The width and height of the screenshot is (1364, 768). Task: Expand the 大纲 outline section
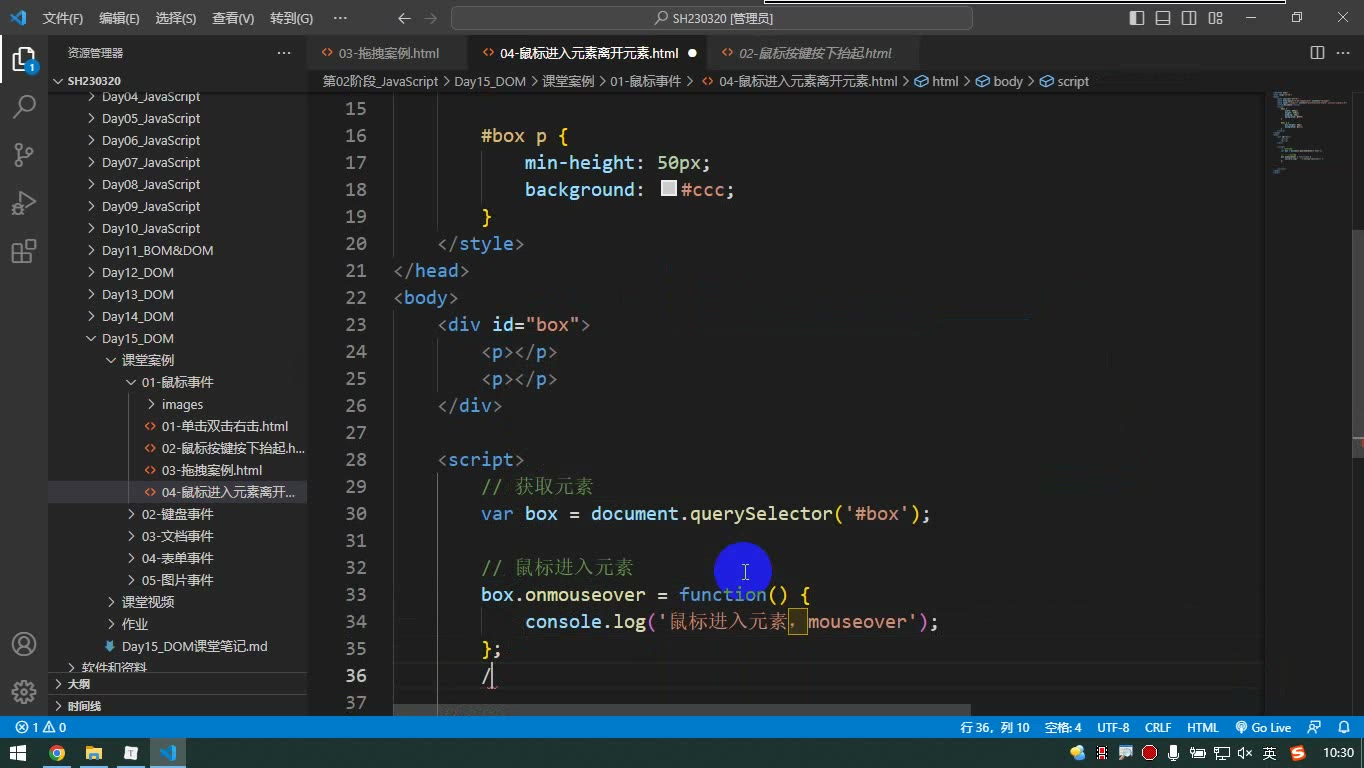[x=177, y=684]
